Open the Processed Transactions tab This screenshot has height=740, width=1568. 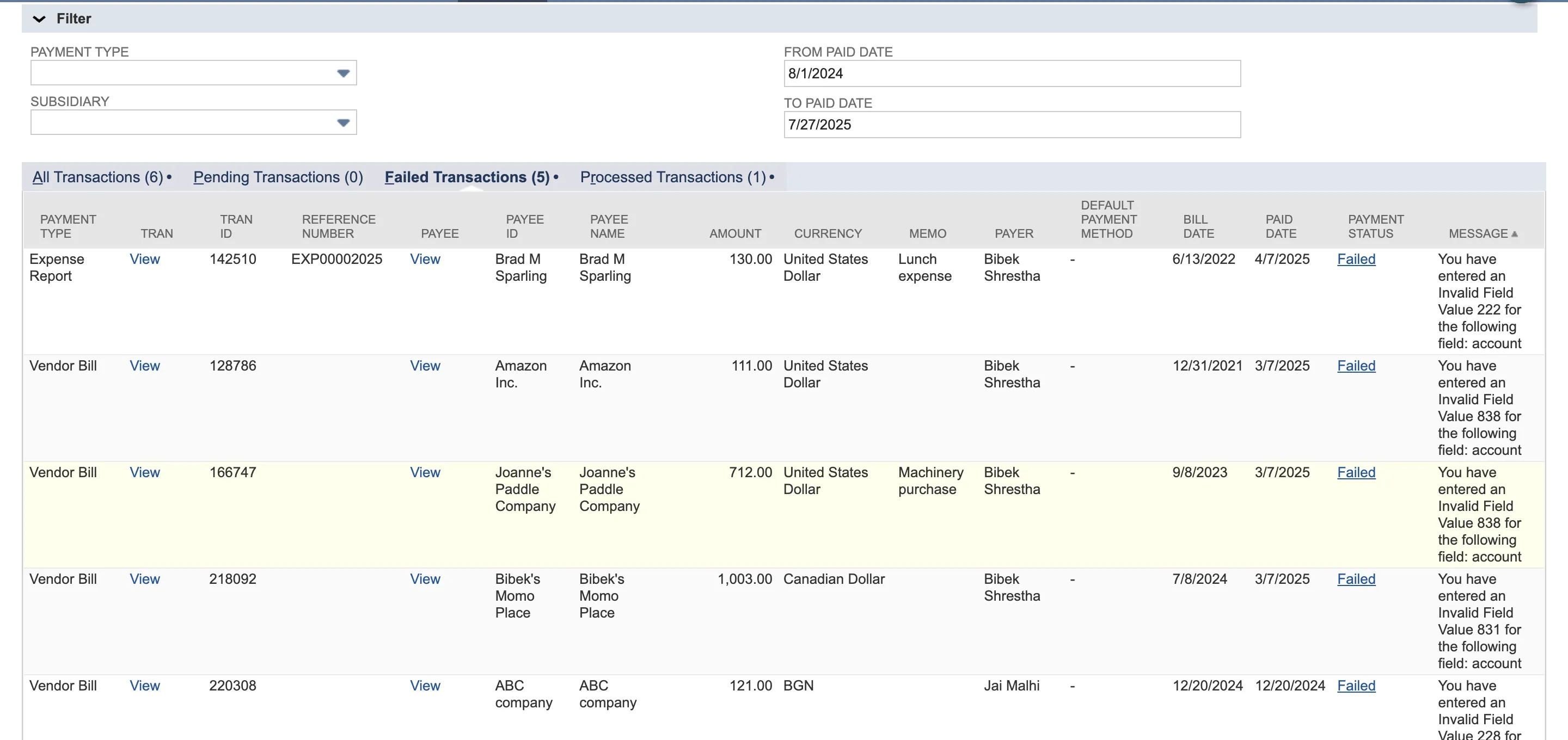(x=672, y=177)
